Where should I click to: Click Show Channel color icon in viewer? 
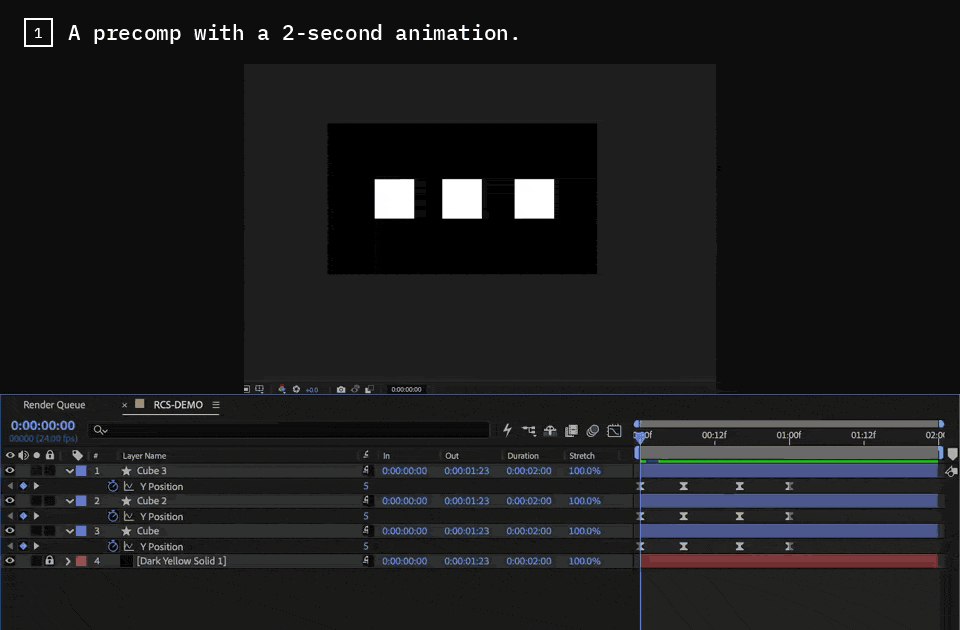point(282,389)
